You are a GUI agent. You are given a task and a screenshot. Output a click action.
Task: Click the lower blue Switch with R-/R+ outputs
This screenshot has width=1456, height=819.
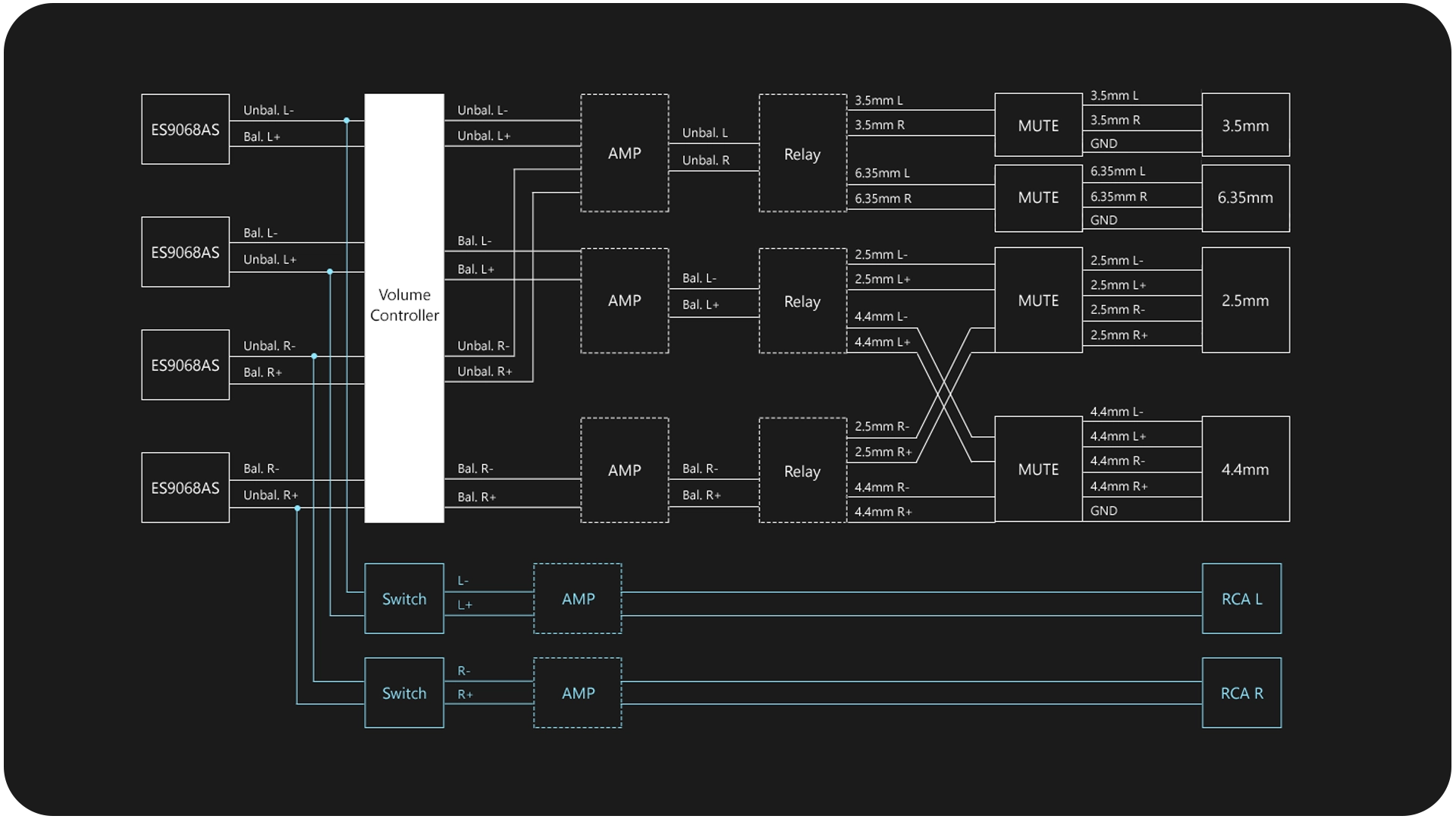(404, 693)
